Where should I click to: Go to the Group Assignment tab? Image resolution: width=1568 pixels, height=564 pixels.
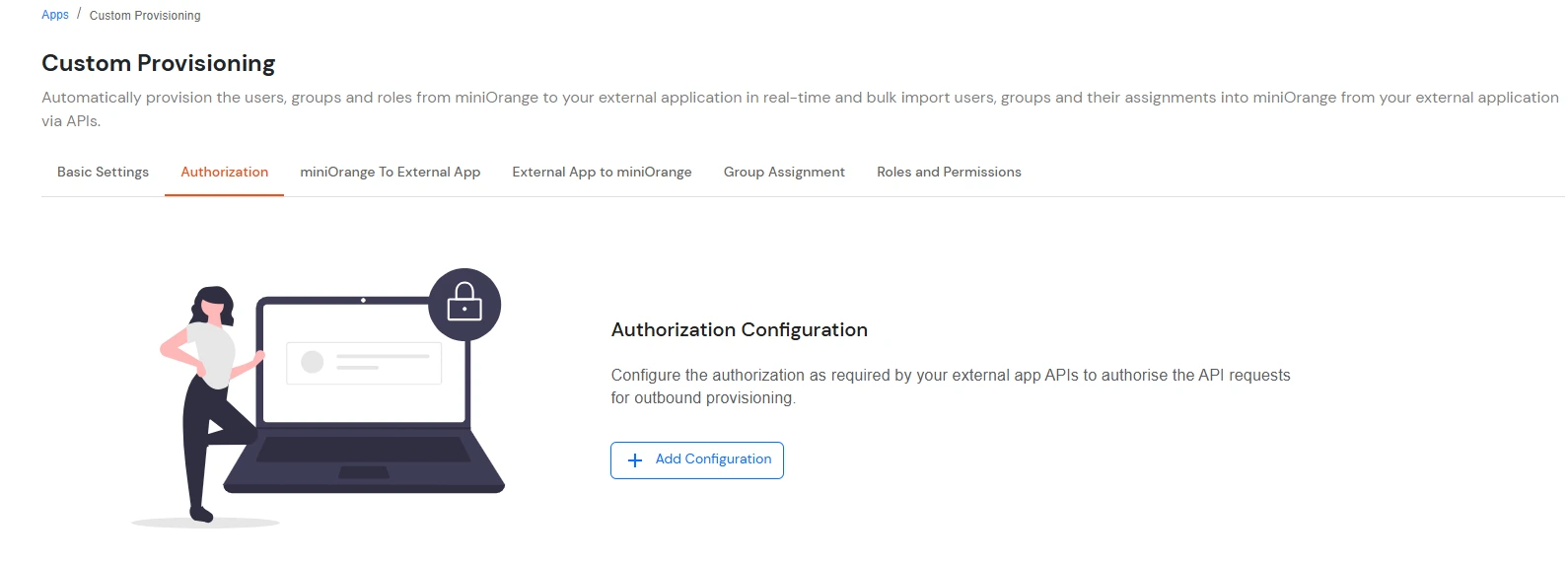(784, 172)
